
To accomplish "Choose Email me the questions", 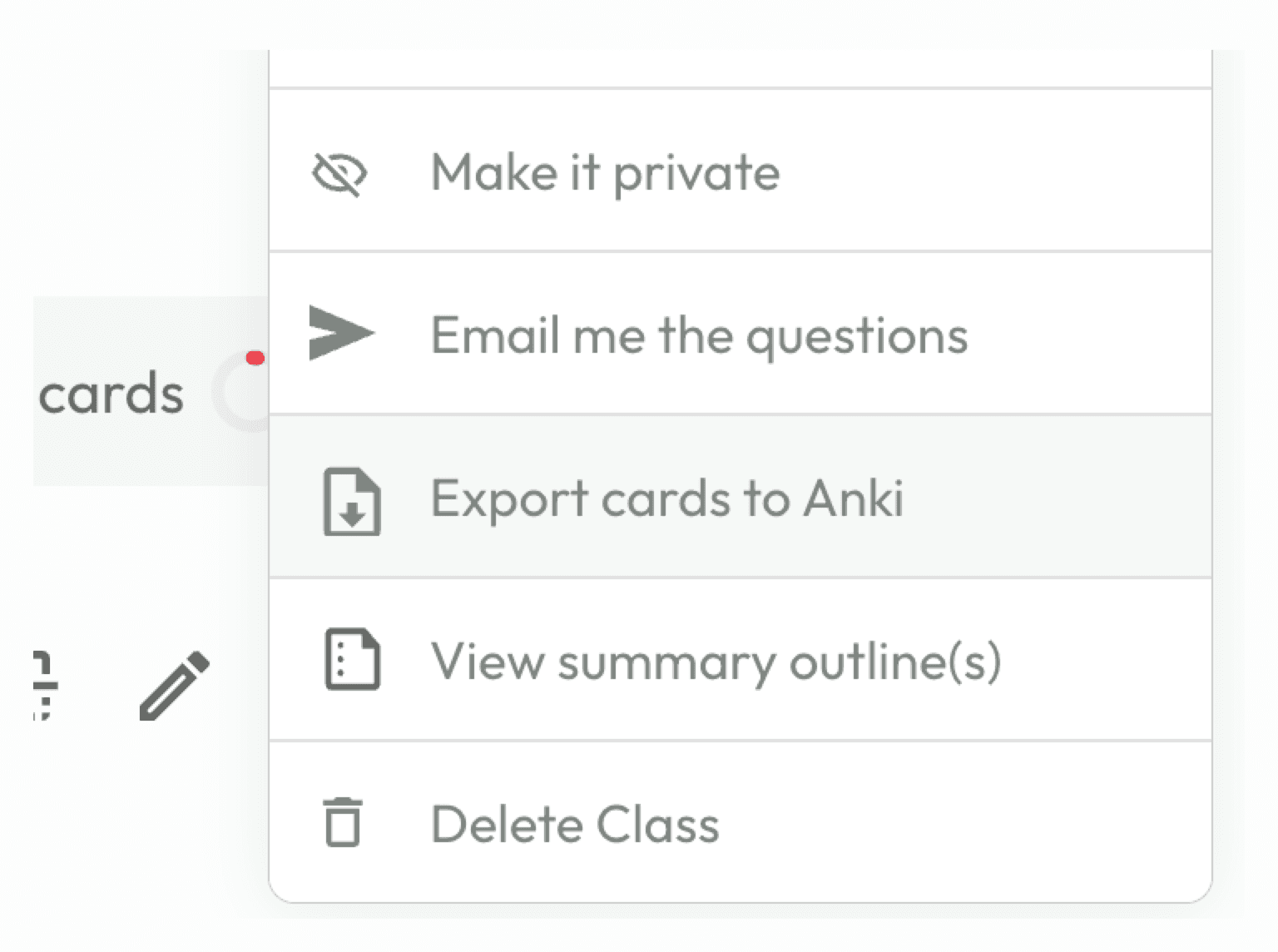I will pos(699,335).
